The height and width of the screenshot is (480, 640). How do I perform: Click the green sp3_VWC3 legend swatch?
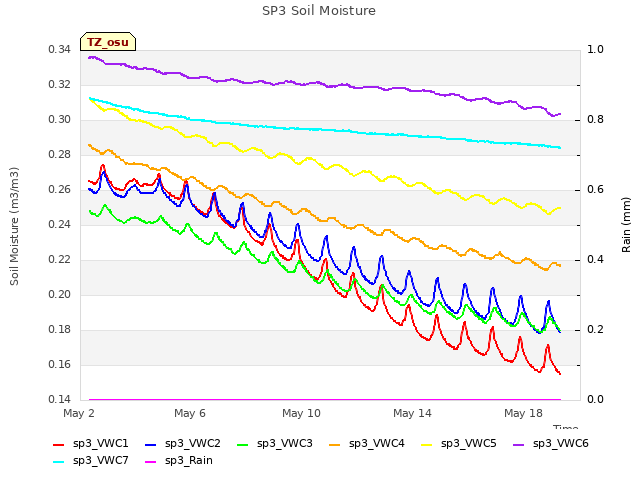[242, 444]
